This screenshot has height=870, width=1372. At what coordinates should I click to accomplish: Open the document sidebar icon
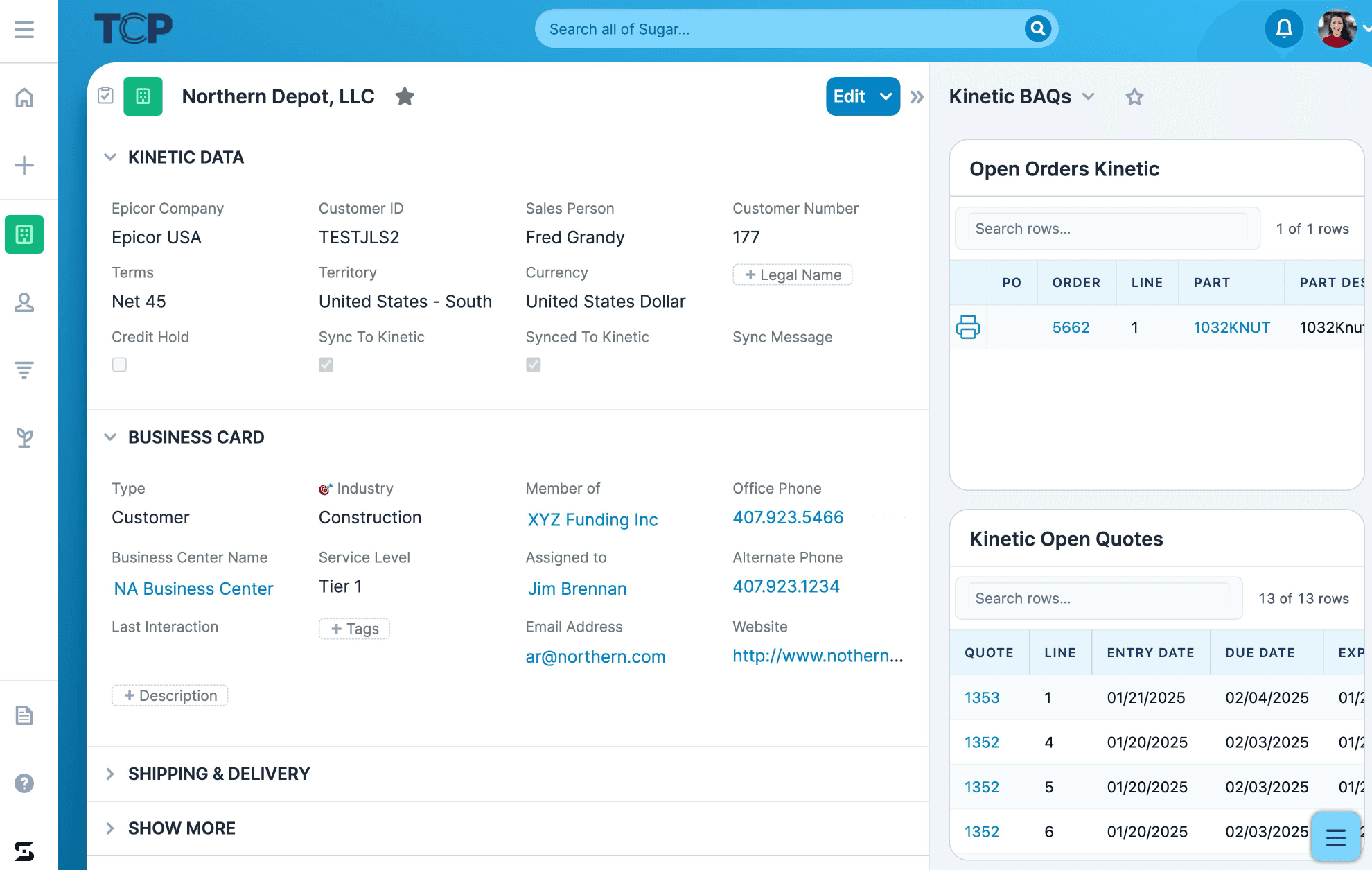[24, 715]
